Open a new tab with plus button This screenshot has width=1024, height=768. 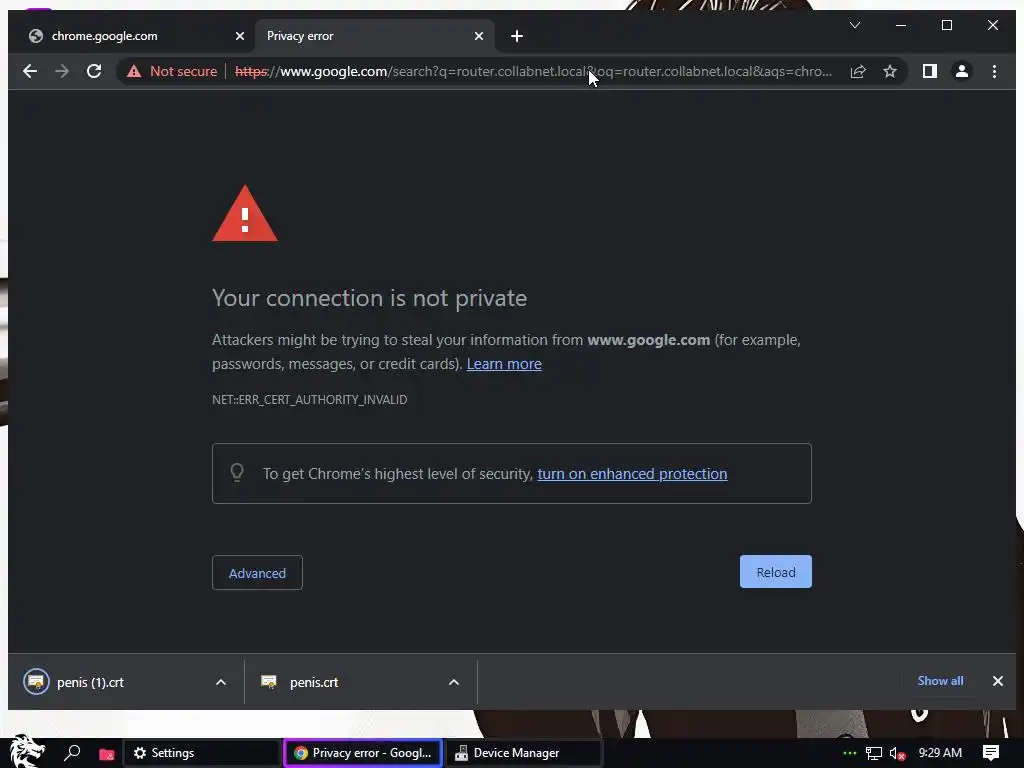coord(517,36)
